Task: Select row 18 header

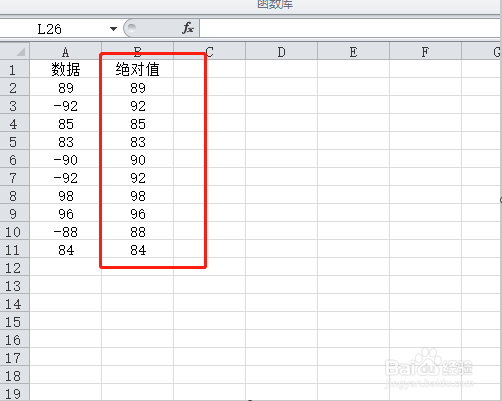Action: [15, 375]
